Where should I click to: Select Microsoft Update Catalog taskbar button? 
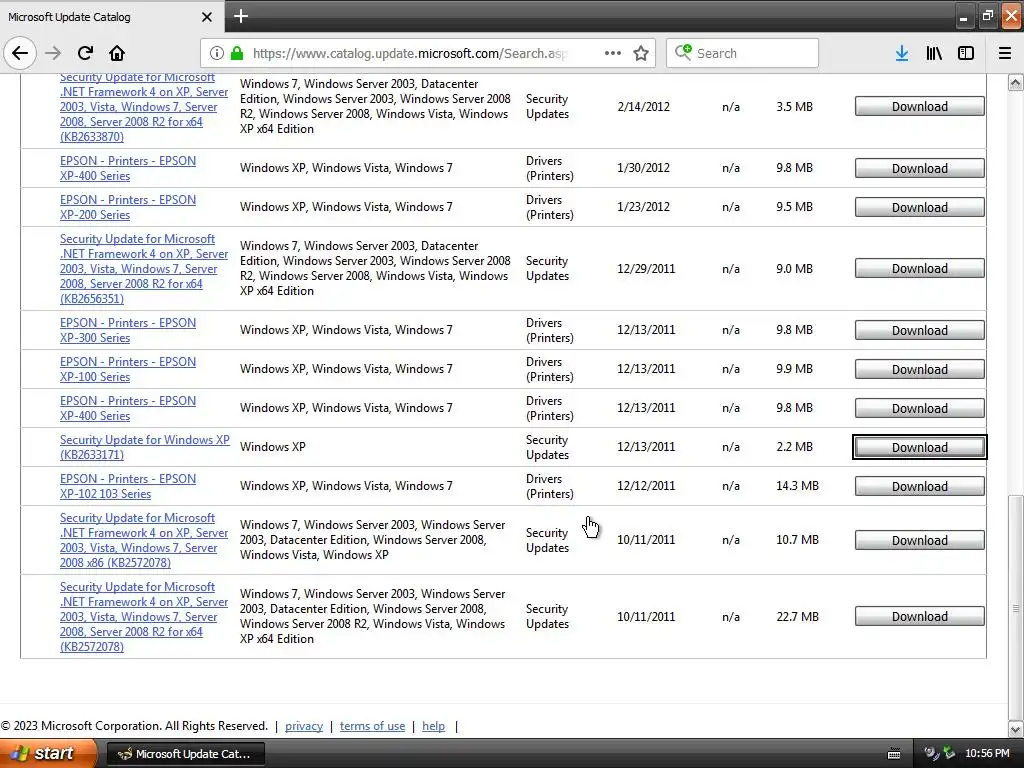185,754
